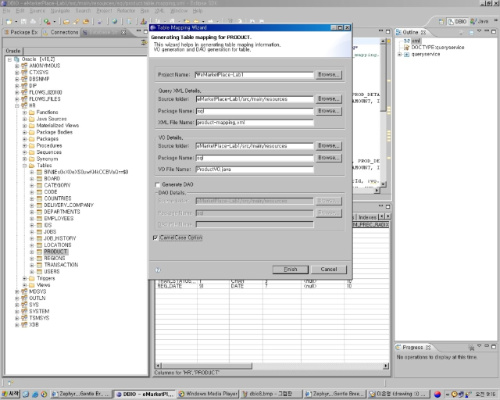Maximize the Progress view panel

[493, 347]
